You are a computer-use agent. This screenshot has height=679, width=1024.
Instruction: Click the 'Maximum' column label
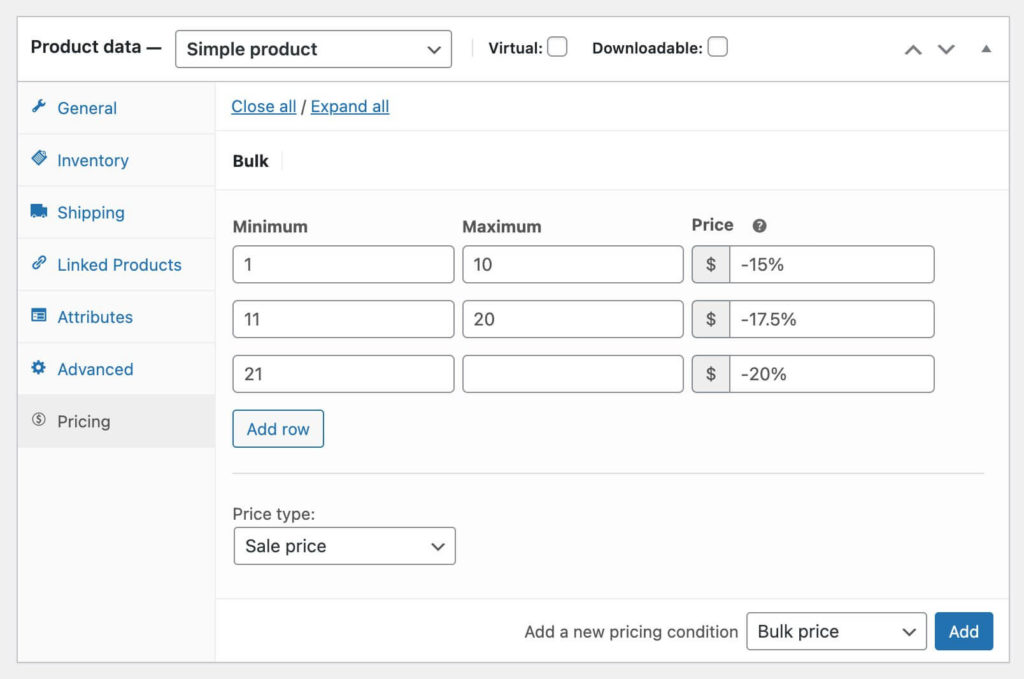pyautogui.click(x=502, y=227)
